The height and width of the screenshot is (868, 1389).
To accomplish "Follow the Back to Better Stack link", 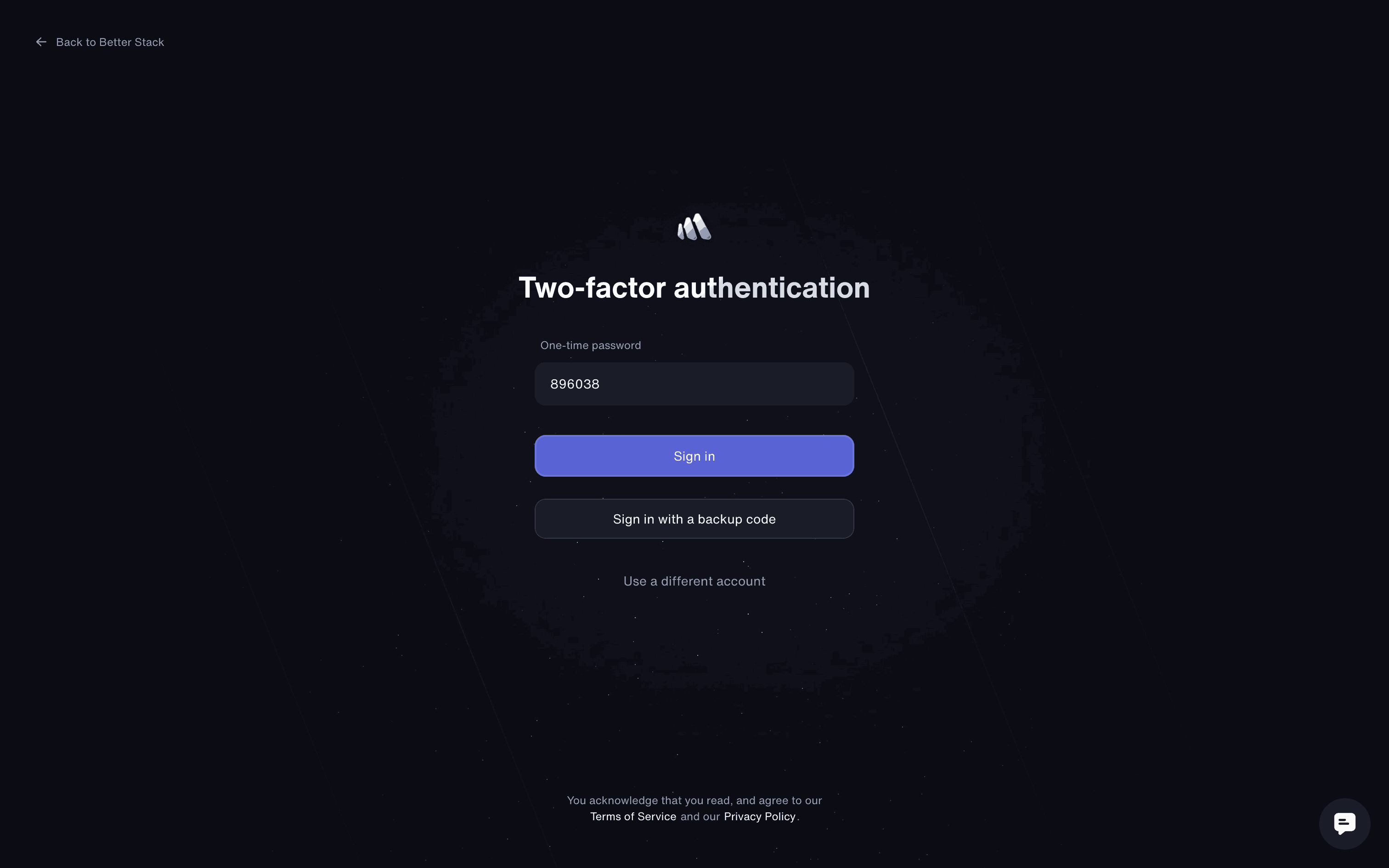I will click(100, 42).
